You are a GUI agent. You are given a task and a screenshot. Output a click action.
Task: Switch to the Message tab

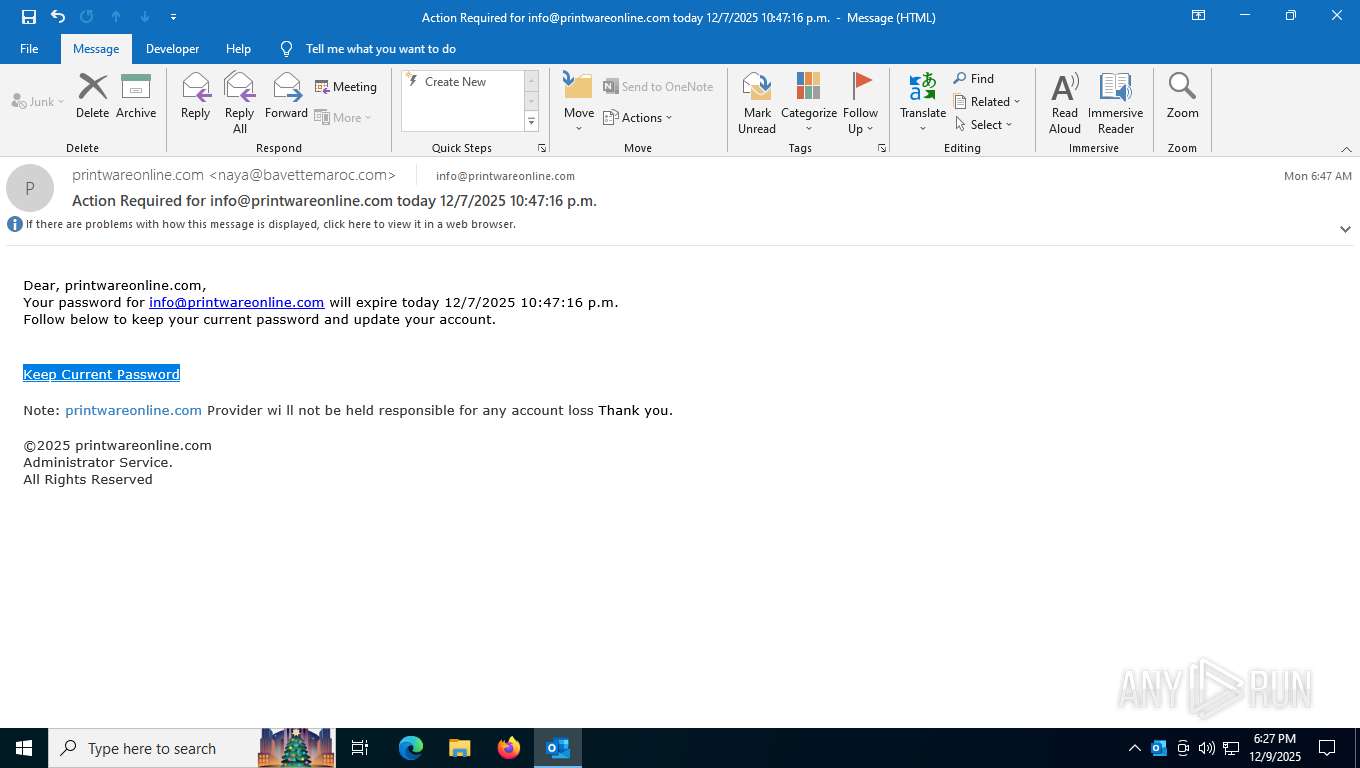(96, 48)
